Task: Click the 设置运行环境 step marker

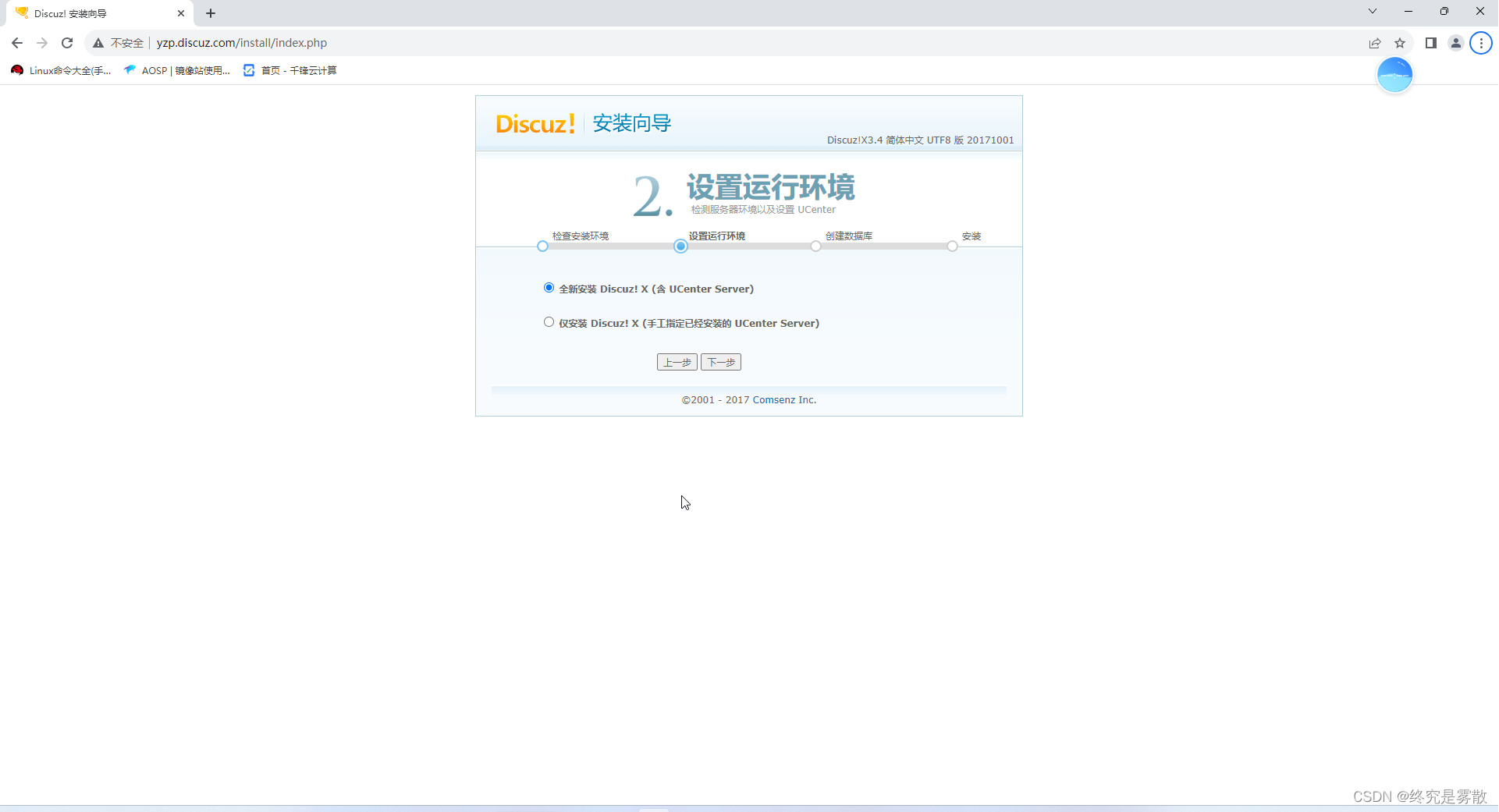Action: pyautogui.click(x=681, y=246)
